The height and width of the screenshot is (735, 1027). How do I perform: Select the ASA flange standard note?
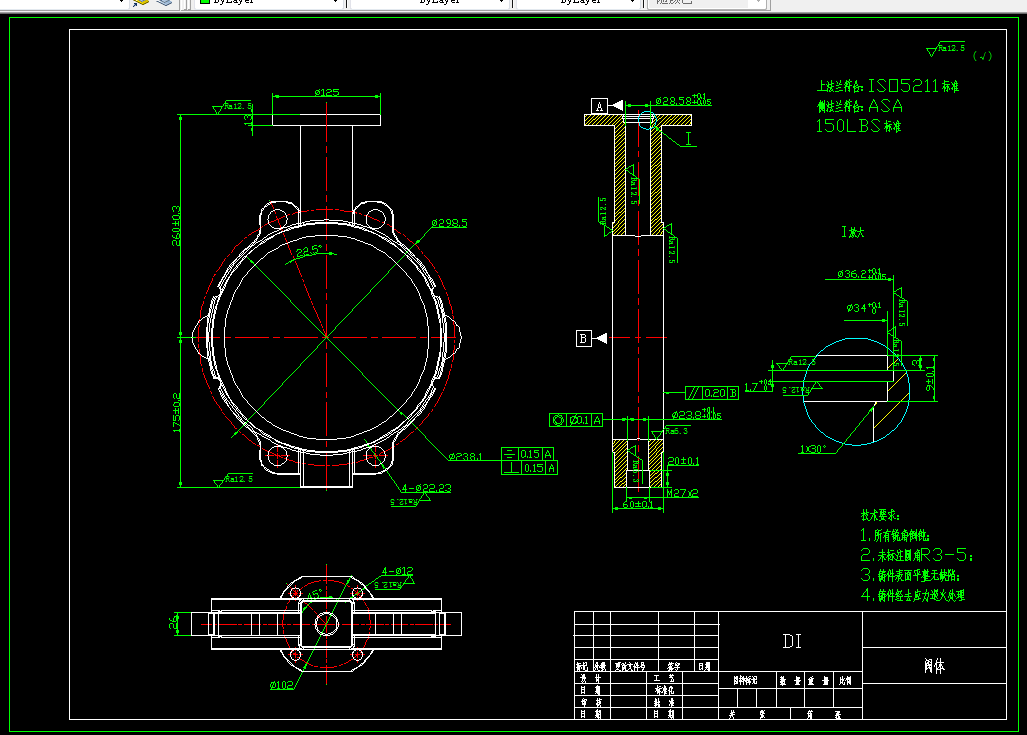tap(859, 106)
